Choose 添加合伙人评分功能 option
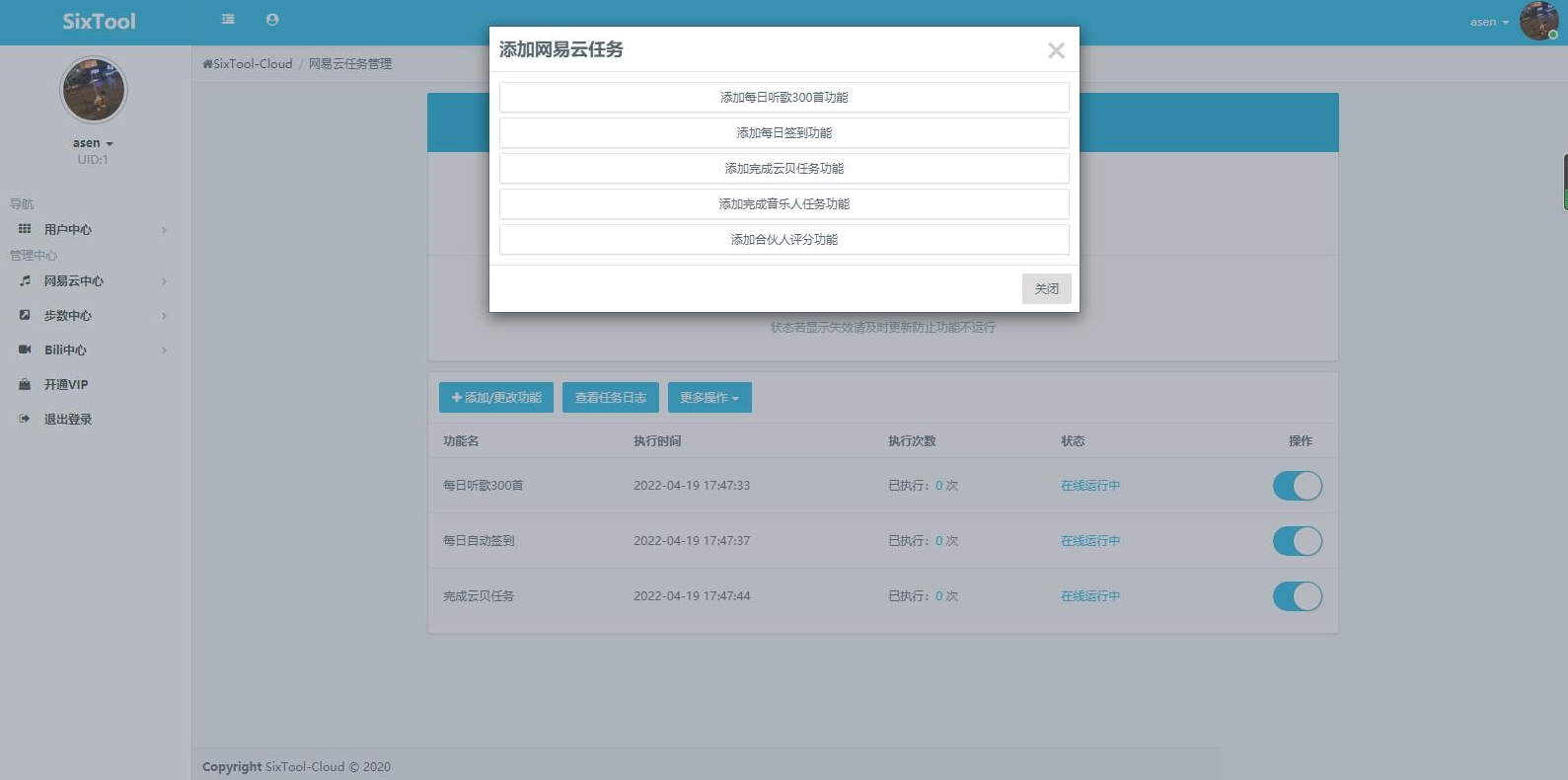Screen dimensions: 1568x780 [784, 239]
